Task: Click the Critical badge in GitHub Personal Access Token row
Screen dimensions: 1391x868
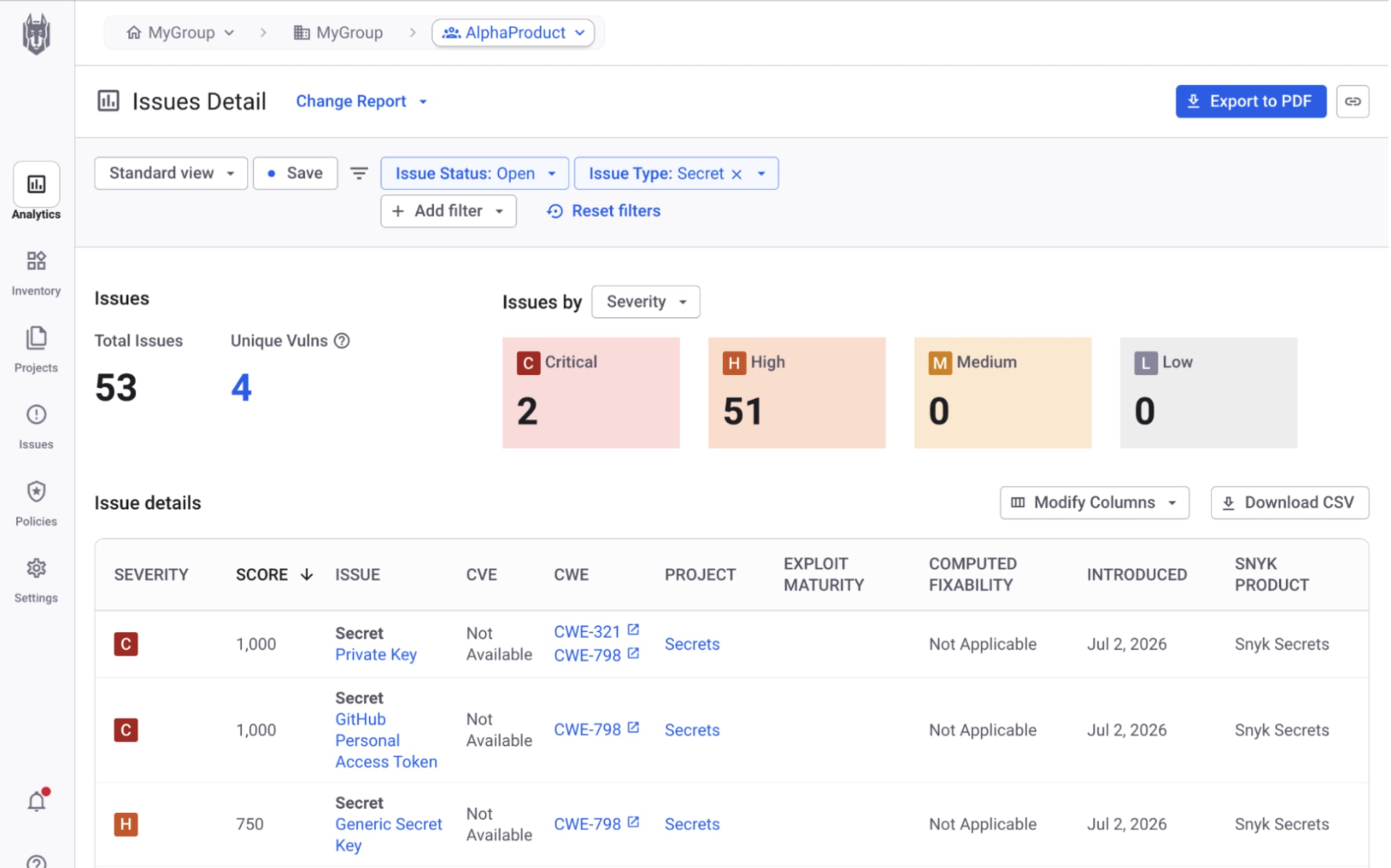Action: click(126, 731)
